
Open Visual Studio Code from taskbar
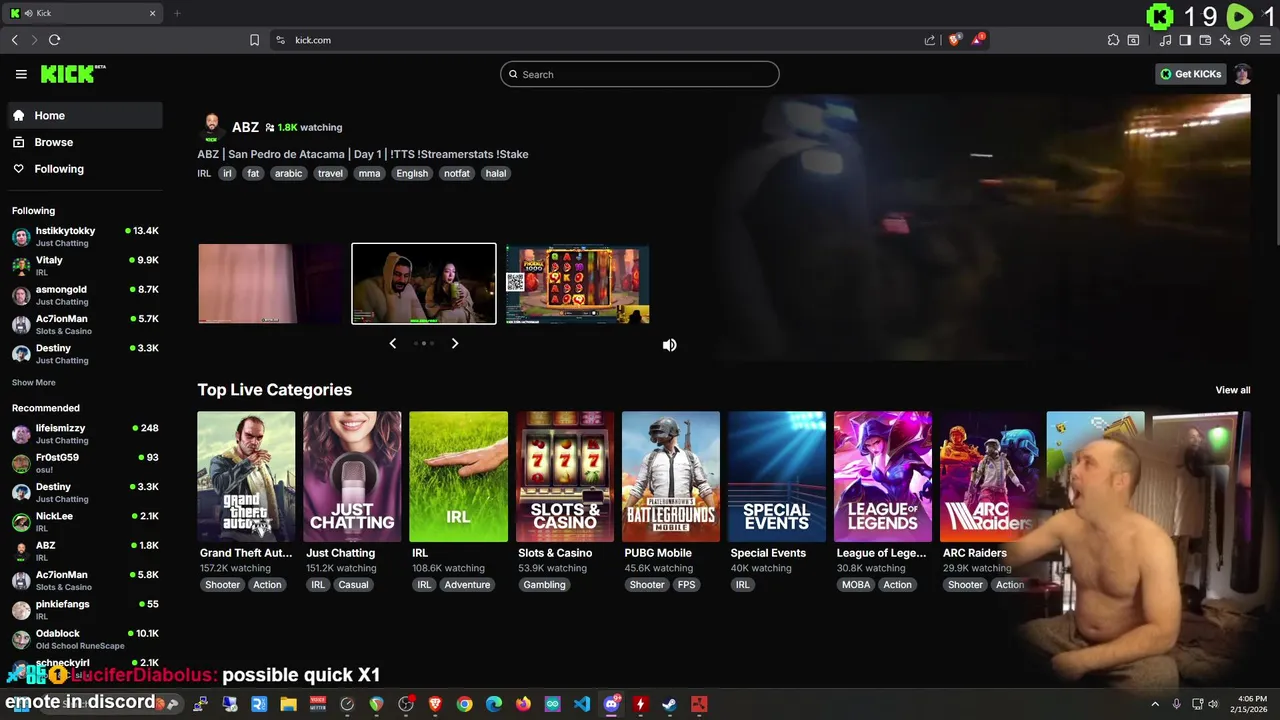582,704
